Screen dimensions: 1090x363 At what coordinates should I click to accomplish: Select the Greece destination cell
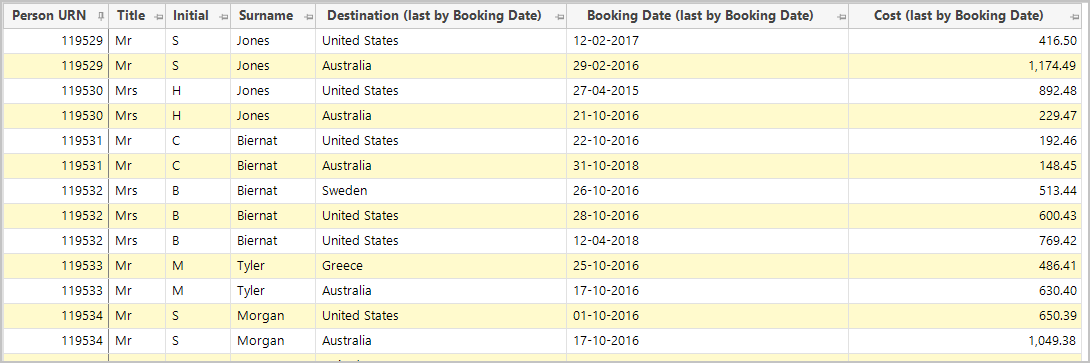441,266
